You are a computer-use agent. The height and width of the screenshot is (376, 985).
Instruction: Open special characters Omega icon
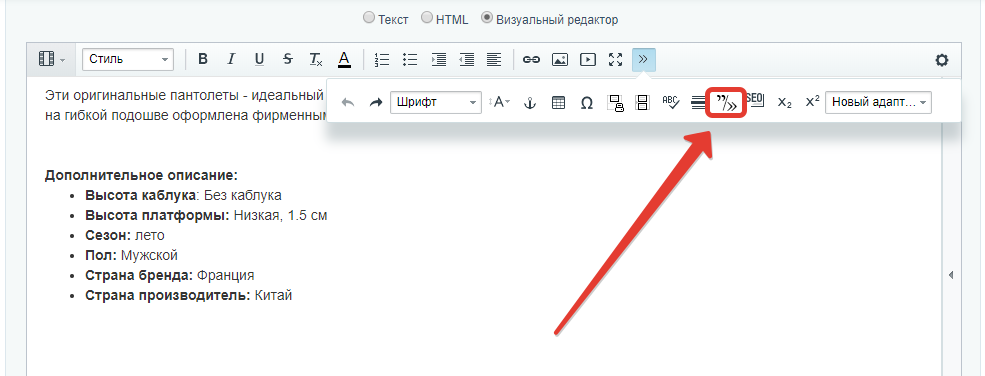587,103
